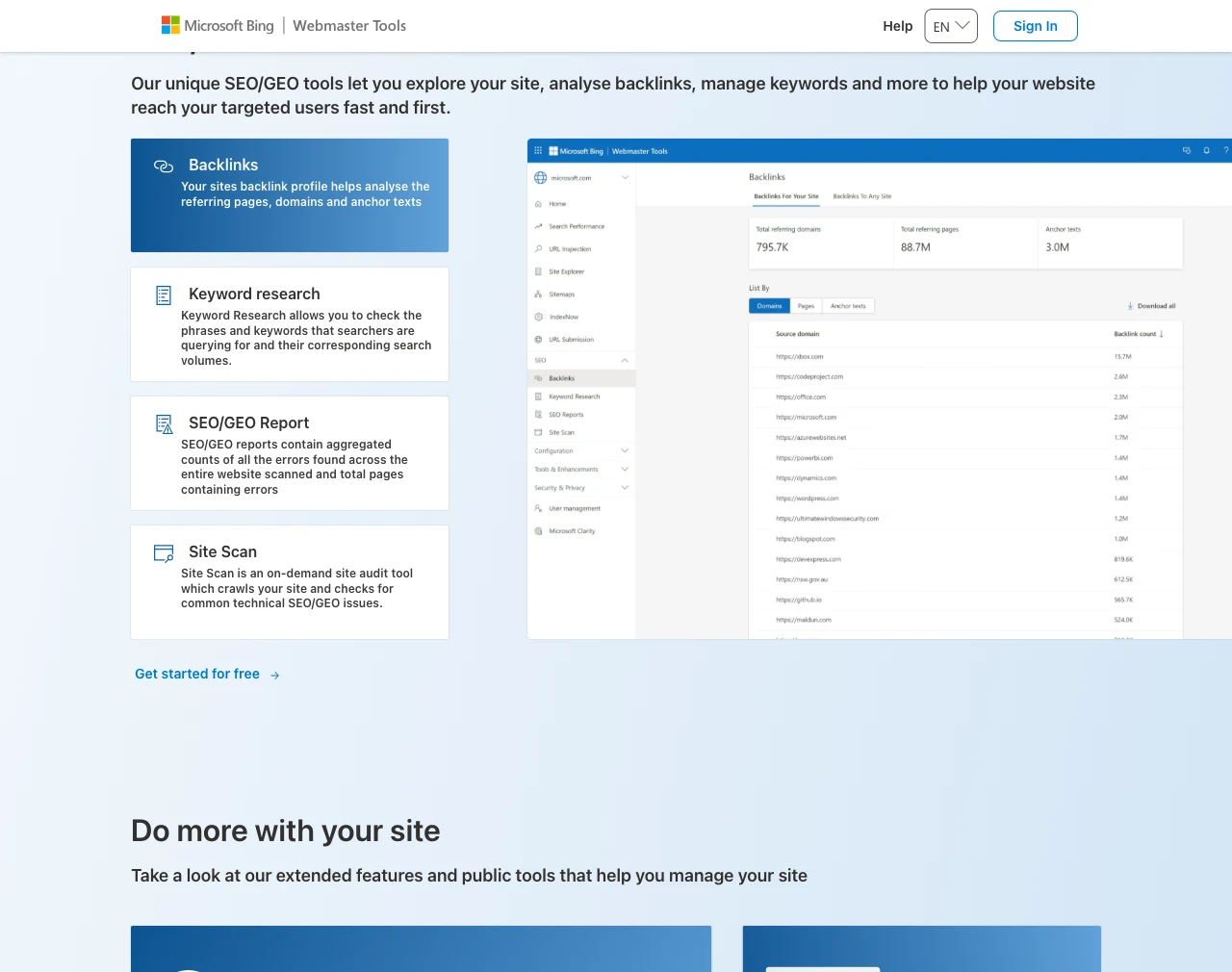Click the 88.7M total referring pages value
The image size is (1232, 972).
click(915, 247)
